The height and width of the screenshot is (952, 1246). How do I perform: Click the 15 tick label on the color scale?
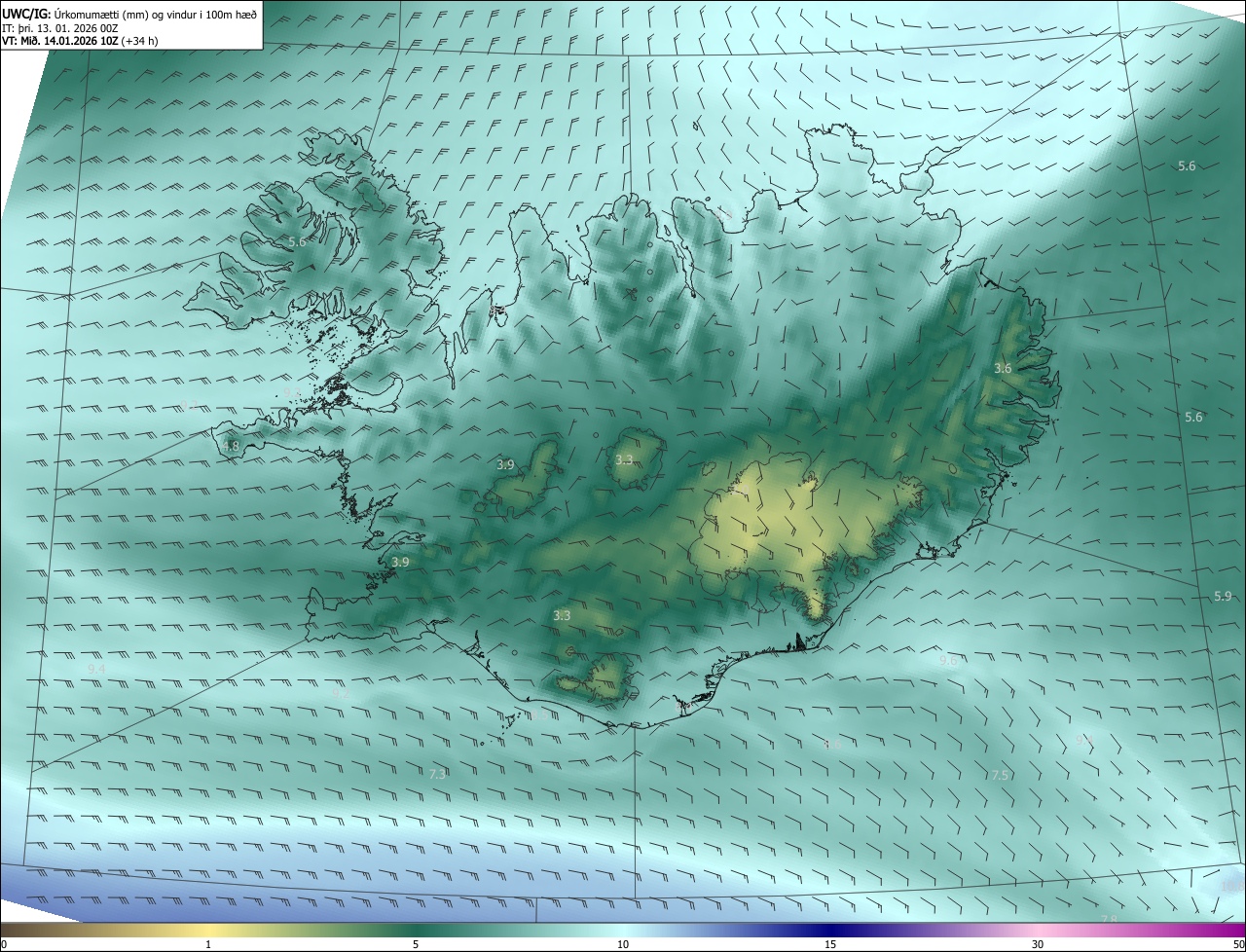830,944
